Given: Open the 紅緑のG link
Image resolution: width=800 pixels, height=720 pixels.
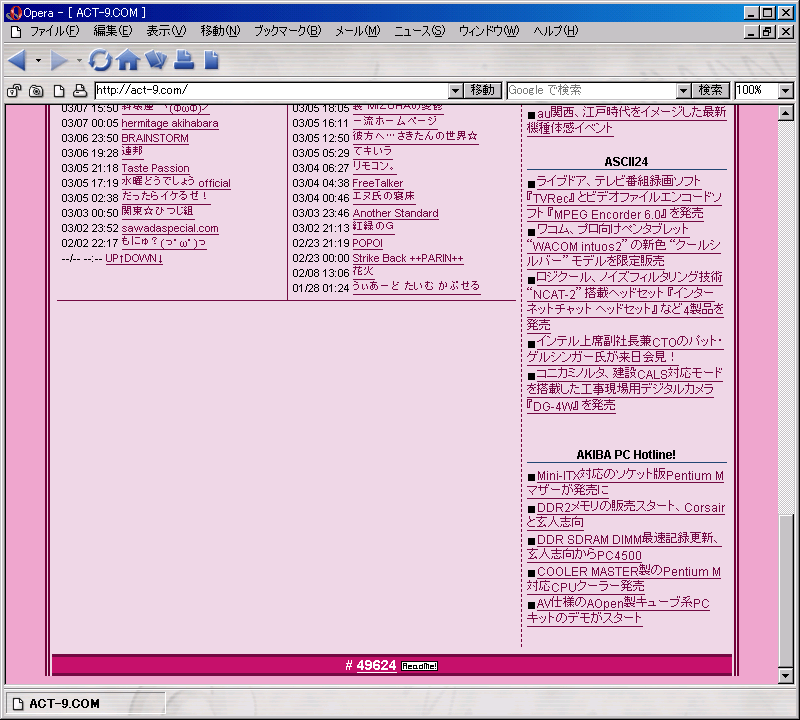Looking at the screenshot, I should point(373,226).
